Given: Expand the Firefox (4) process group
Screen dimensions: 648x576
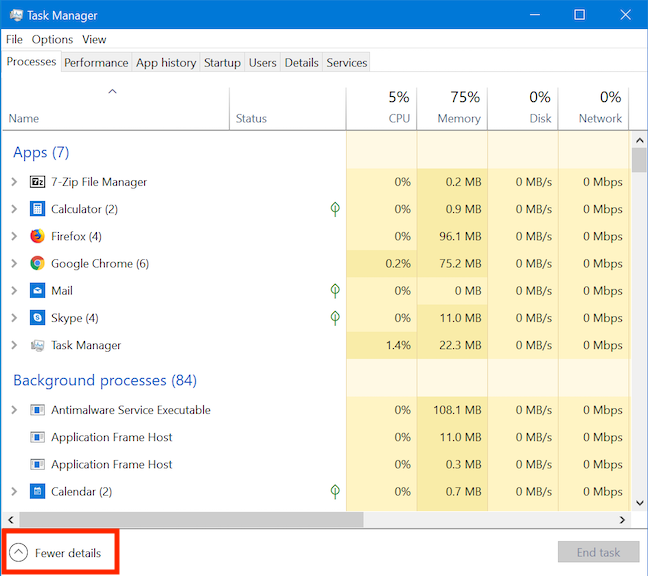Looking at the screenshot, I should (x=14, y=236).
